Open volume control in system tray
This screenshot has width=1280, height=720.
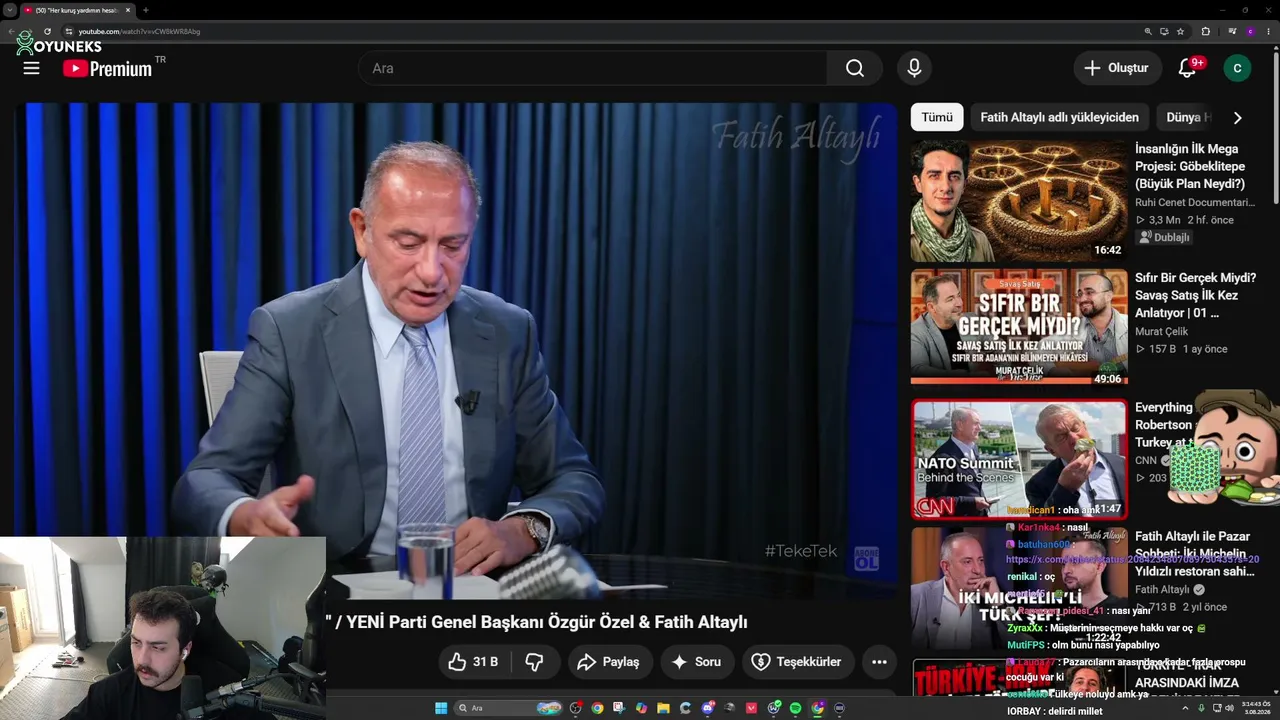(1229, 708)
